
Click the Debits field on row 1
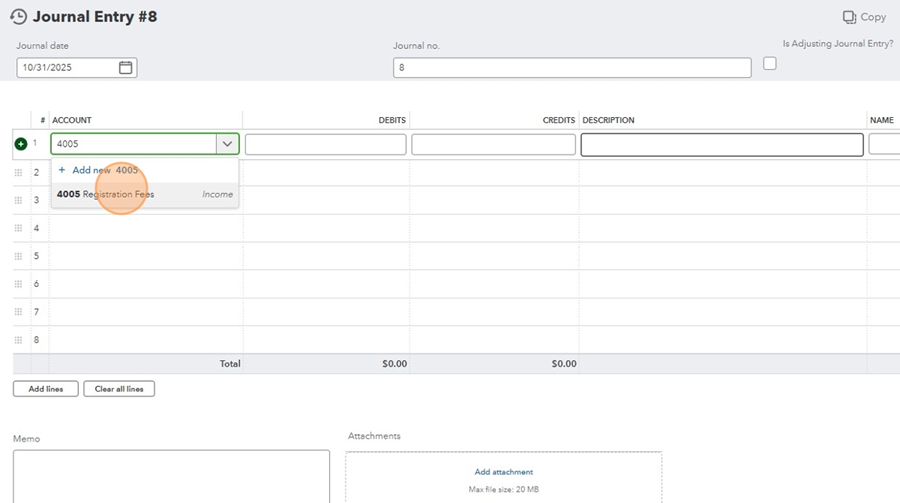click(x=325, y=144)
